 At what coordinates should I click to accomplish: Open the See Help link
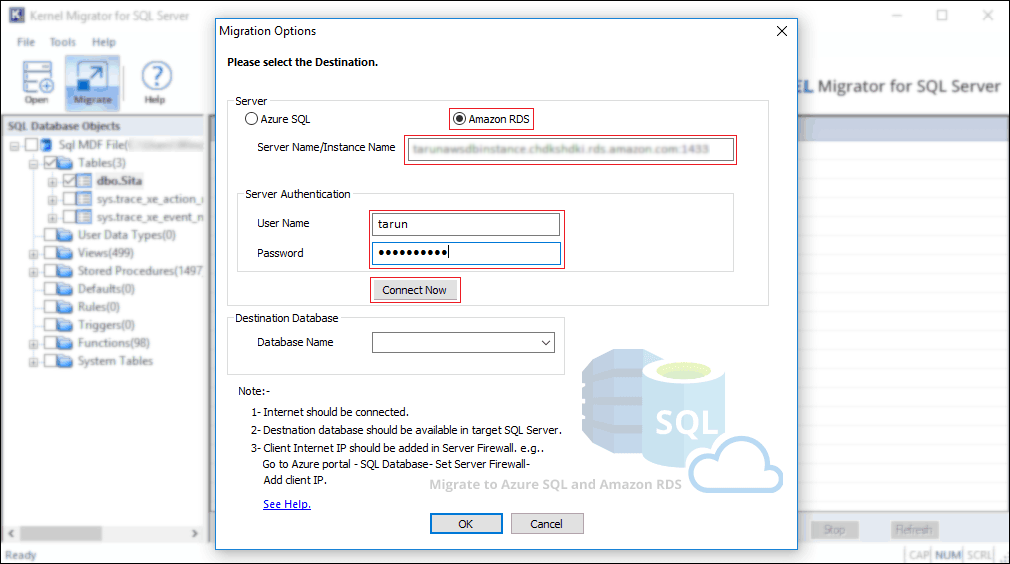point(287,504)
